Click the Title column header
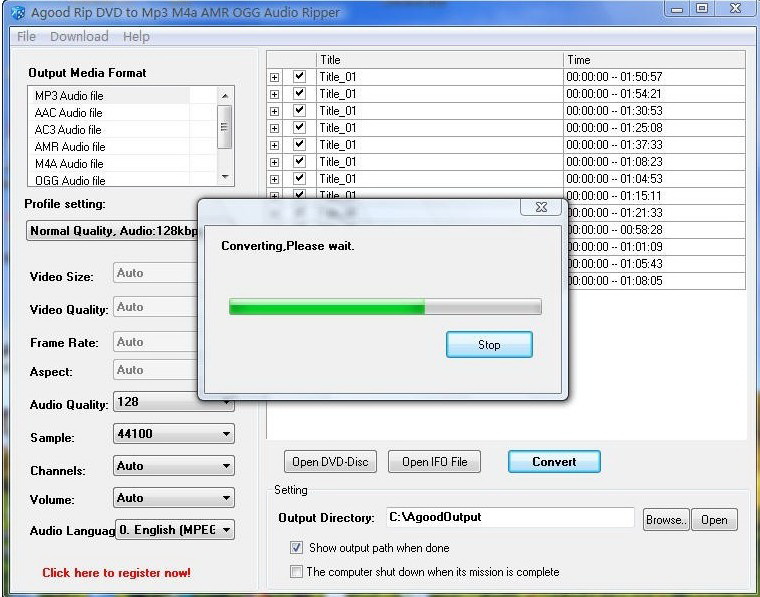This screenshot has width=760, height=597. 440,60
